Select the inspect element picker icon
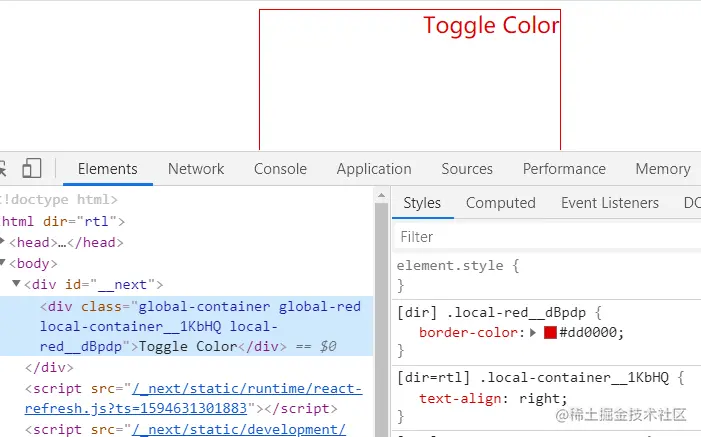Screen dimensions: 701x437 [x=2, y=169]
